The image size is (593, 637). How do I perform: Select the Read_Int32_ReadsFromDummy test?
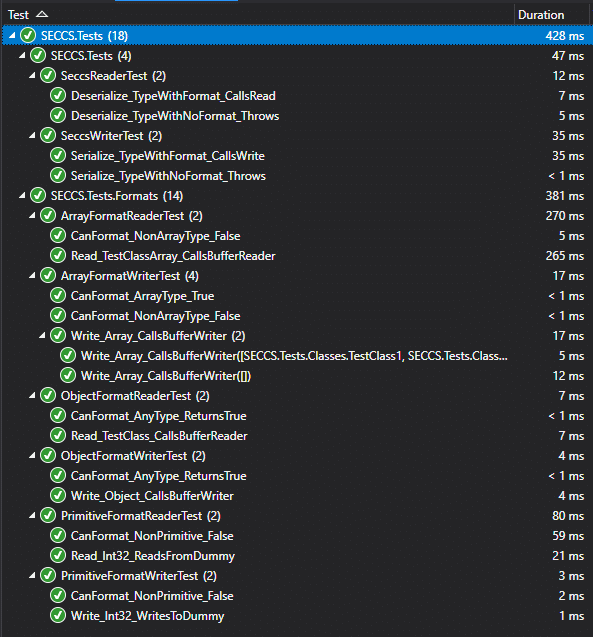pos(153,556)
